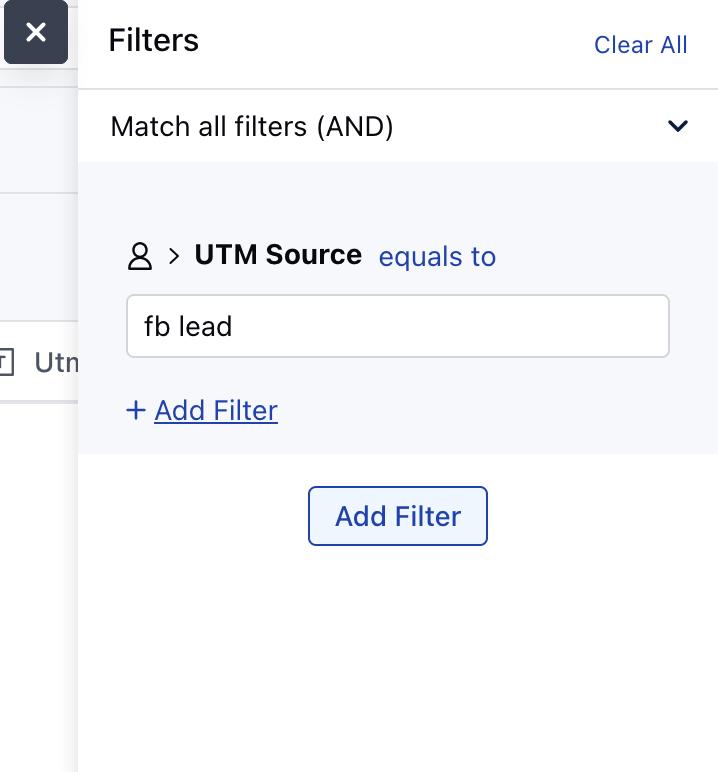Image resolution: width=718 pixels, height=772 pixels.
Task: Click the word 'AND' in the match condition selector
Action: (355, 127)
